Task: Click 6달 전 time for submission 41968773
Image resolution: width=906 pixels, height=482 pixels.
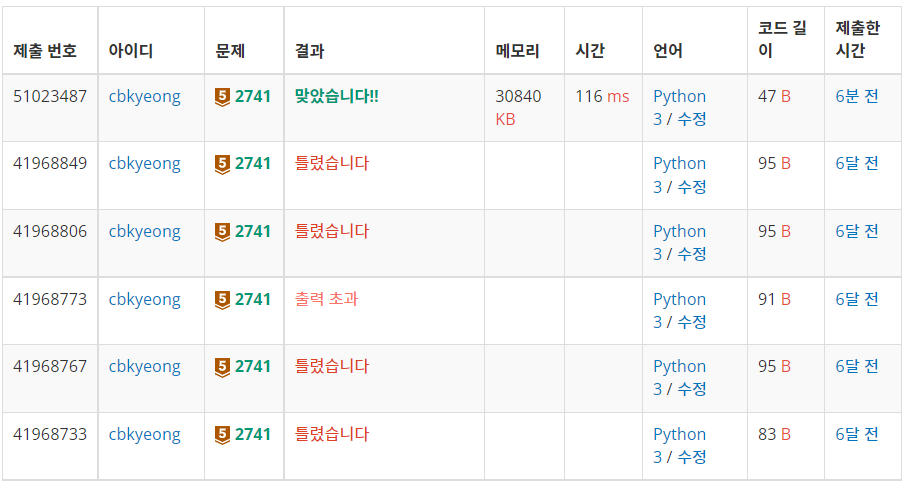Action: [857, 299]
